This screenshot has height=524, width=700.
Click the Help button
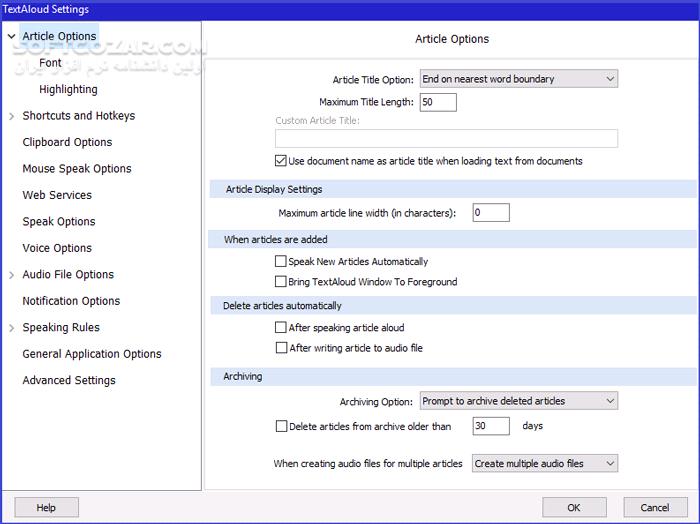(46, 507)
